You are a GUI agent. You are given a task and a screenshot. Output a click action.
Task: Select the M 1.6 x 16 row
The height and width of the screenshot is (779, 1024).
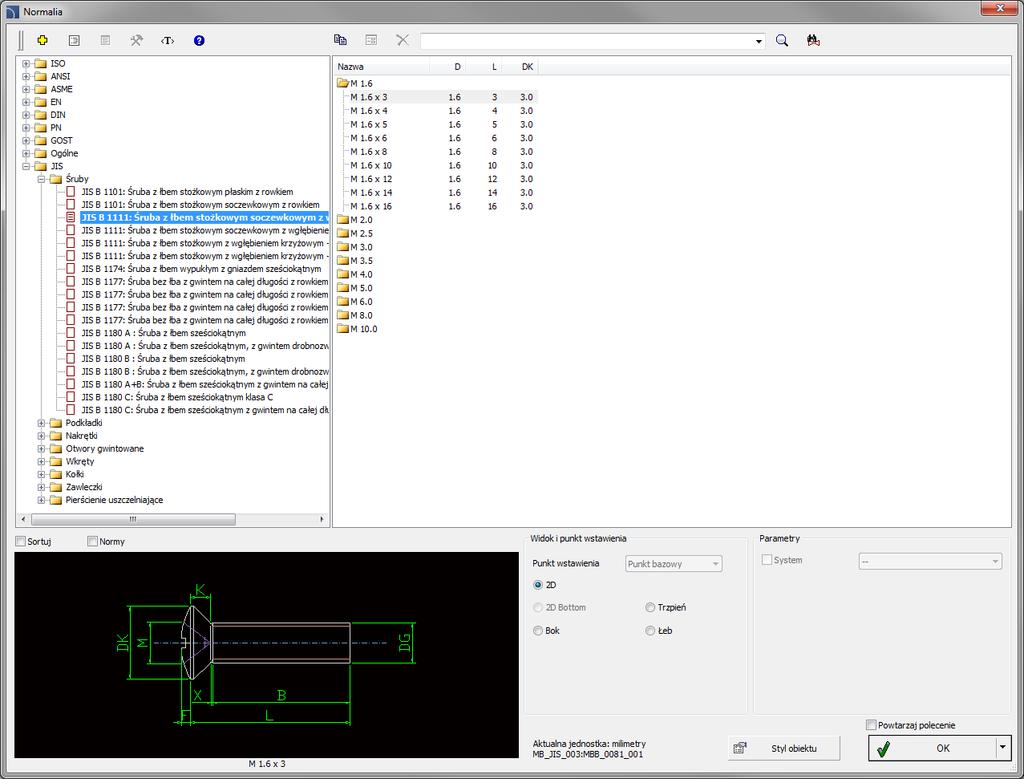coord(436,206)
